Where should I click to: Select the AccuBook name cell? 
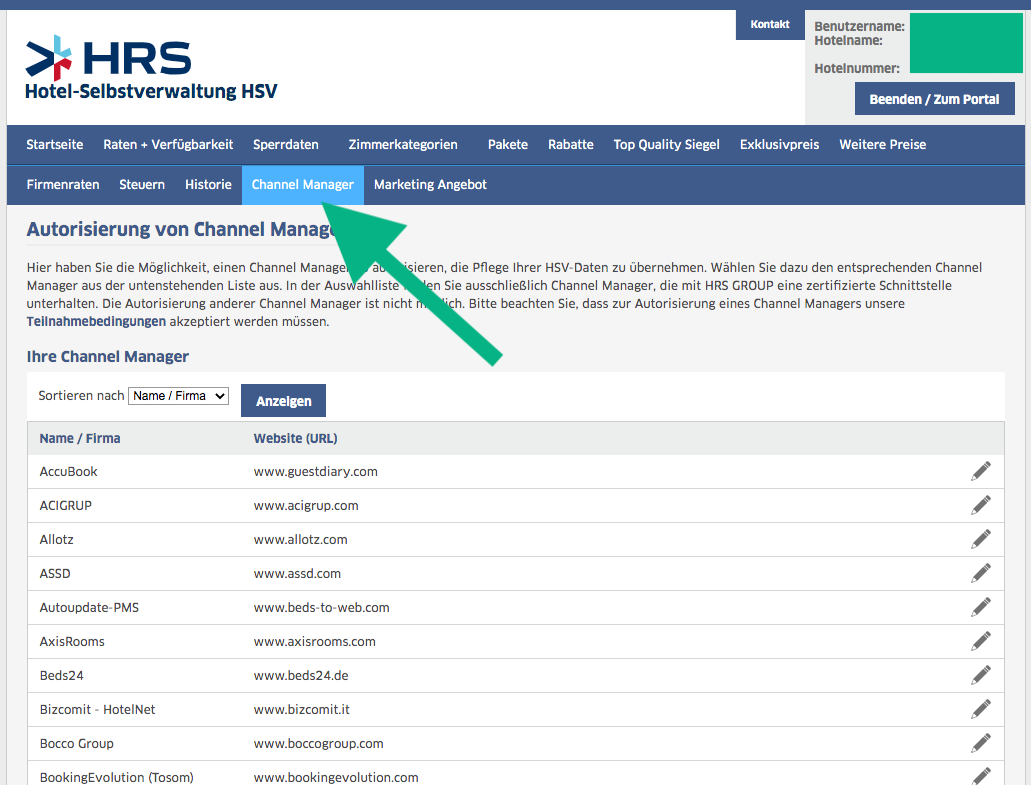pyautogui.click(x=68, y=471)
